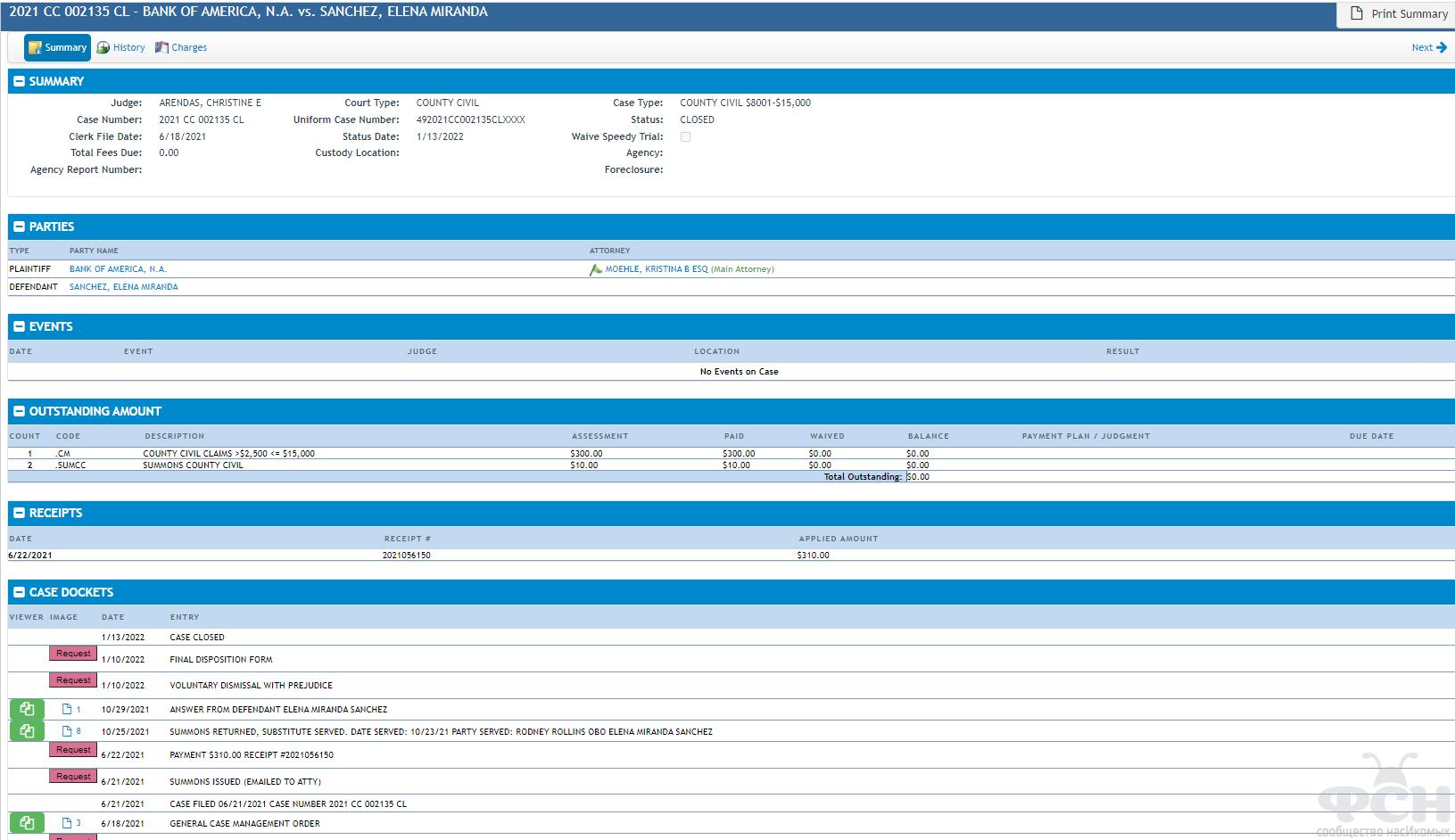Click the History tab icon
This screenshot has width=1455, height=840.
pyautogui.click(x=103, y=47)
